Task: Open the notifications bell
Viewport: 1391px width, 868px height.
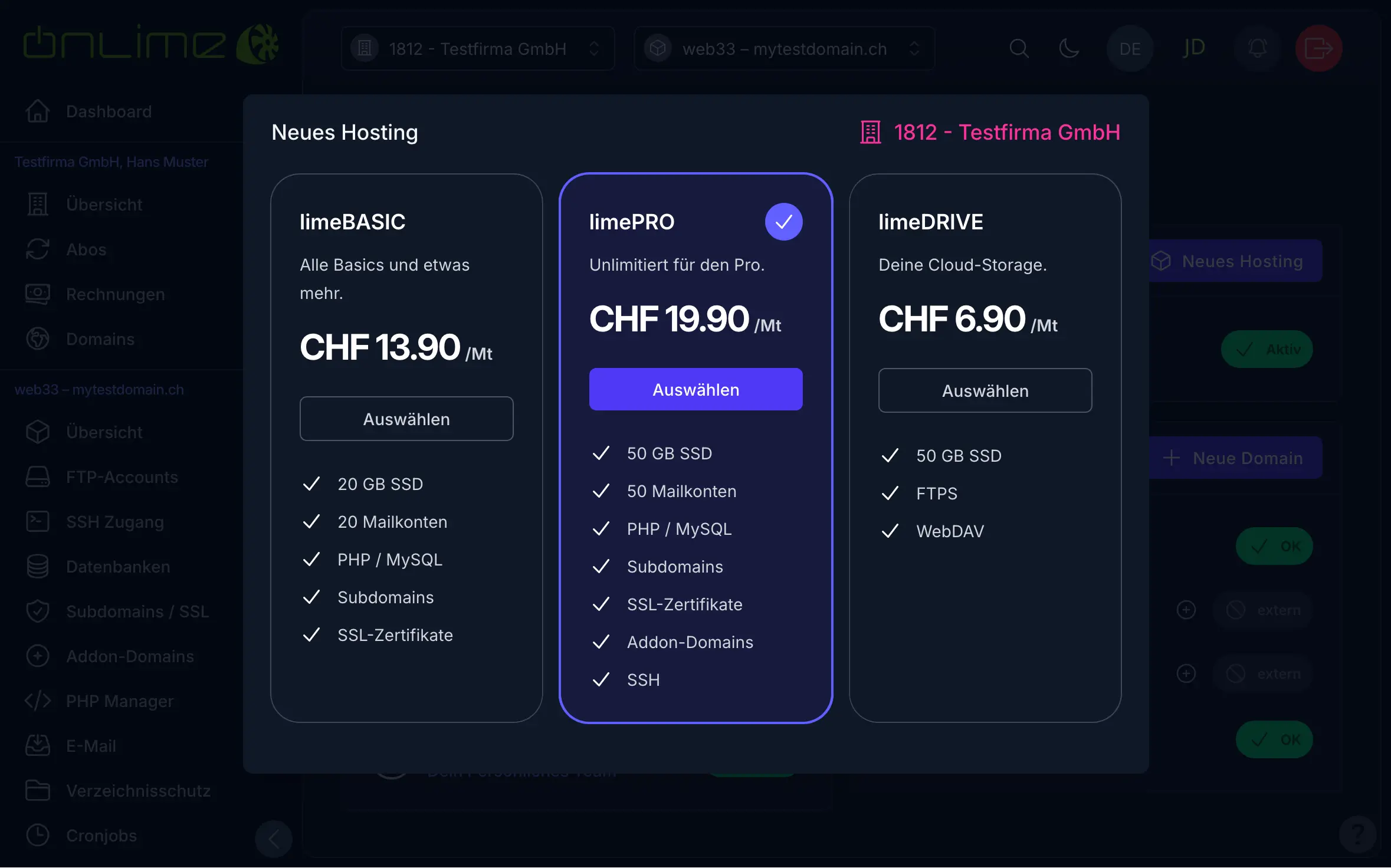Action: coord(1257,48)
